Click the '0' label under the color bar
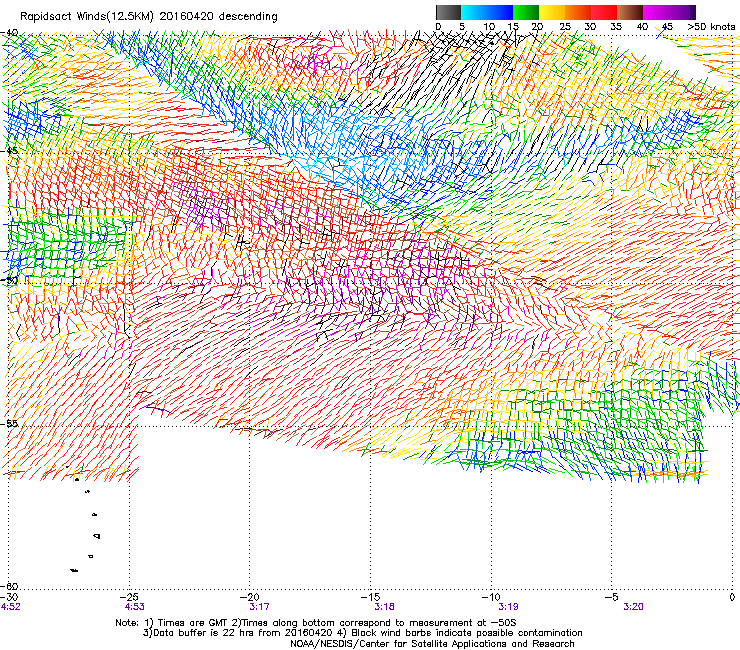The height and width of the screenshot is (650, 740). (438, 27)
